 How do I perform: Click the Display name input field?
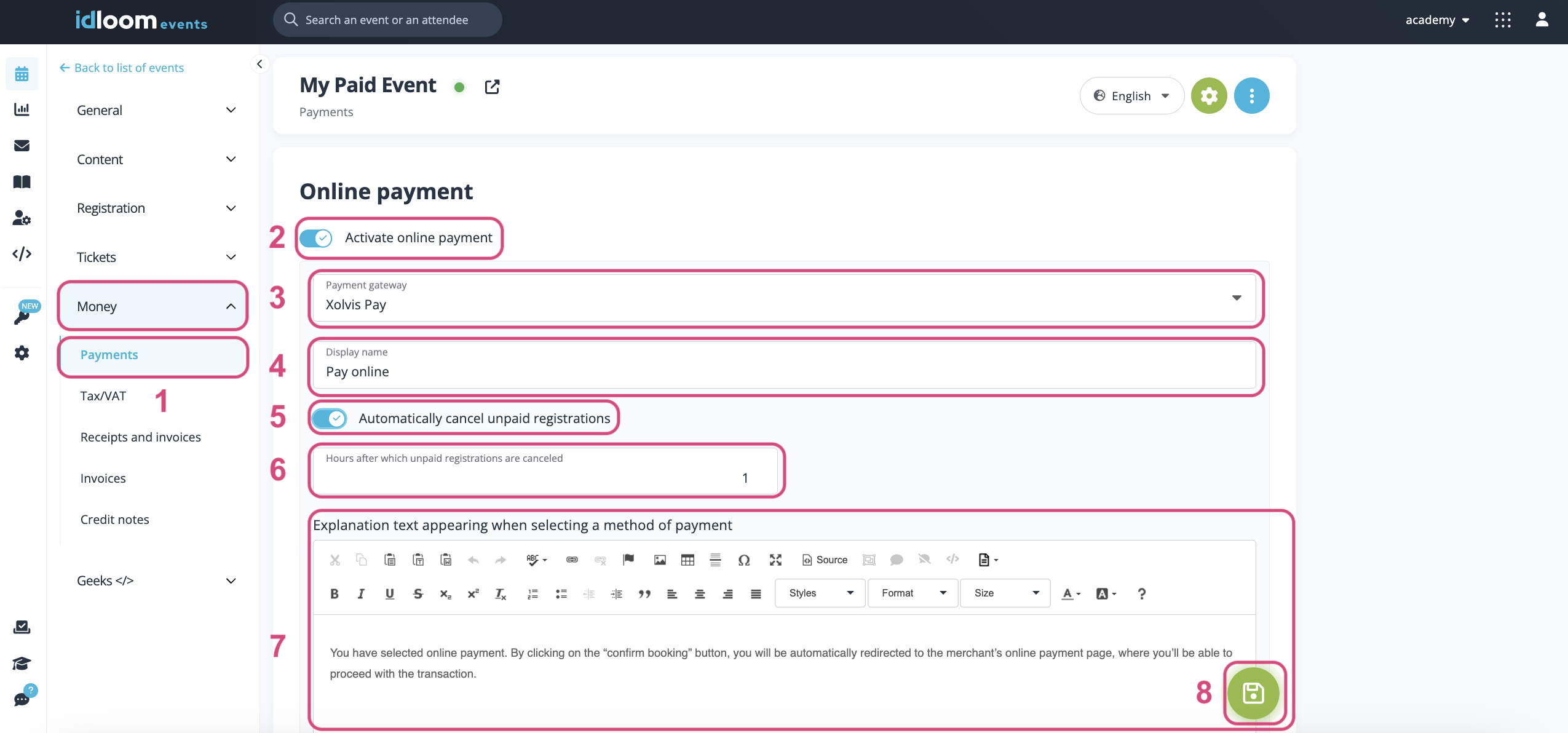pos(784,371)
